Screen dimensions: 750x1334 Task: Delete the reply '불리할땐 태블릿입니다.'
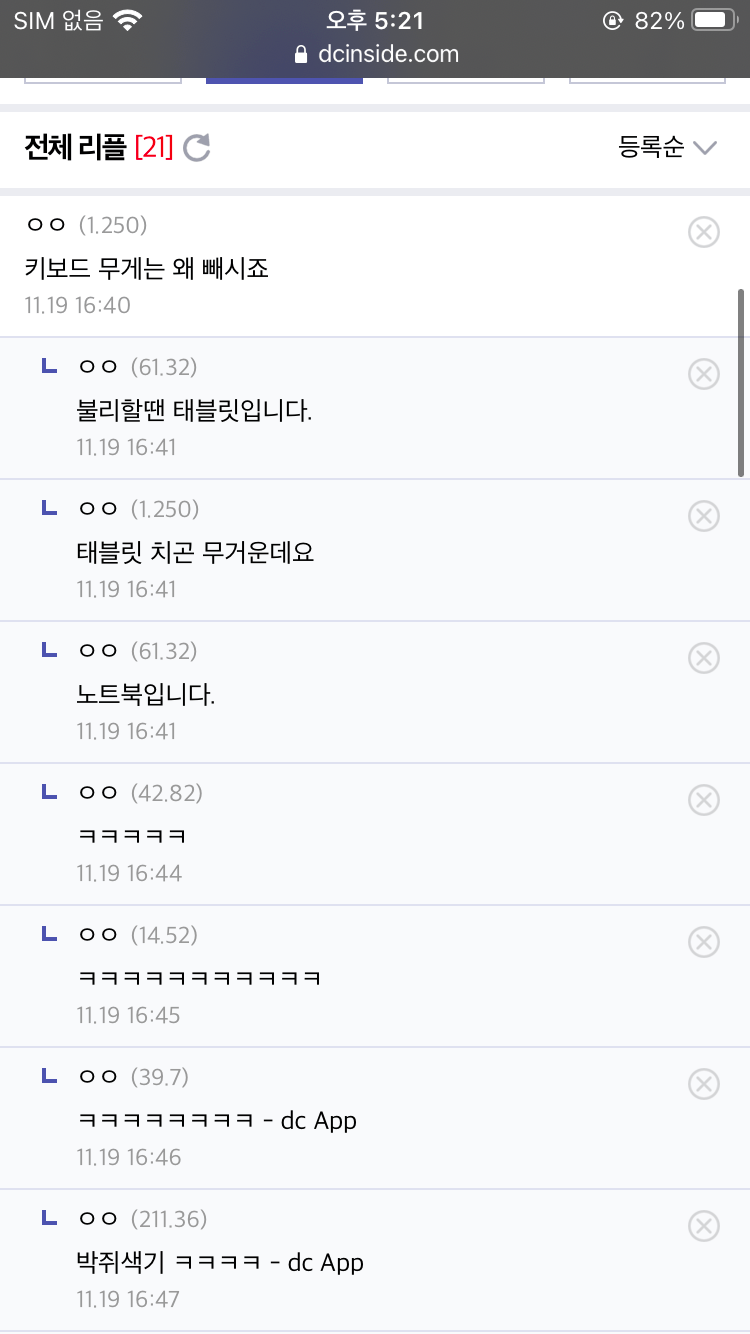click(x=704, y=374)
